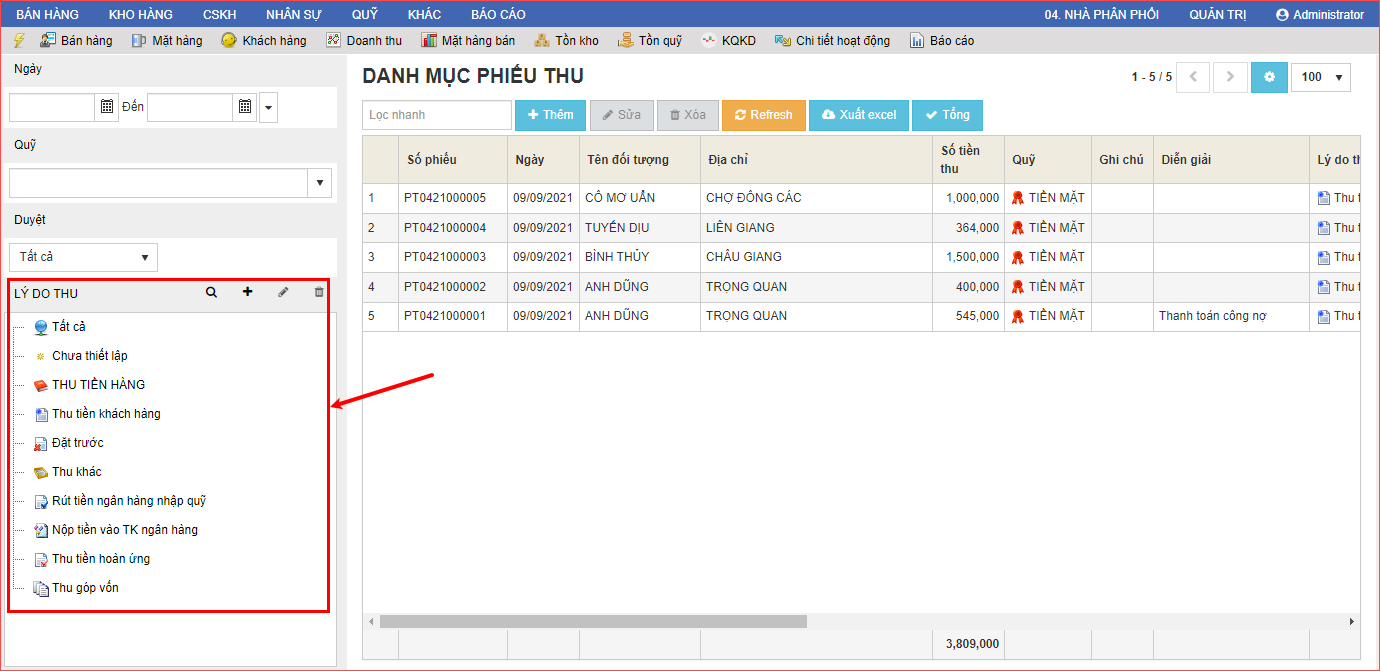
Task: Click the Lọc nhanh filter field
Action: (x=437, y=115)
